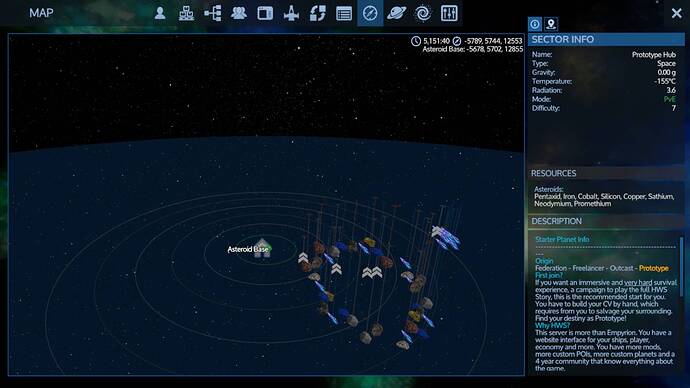The height and width of the screenshot is (388, 690).
Task: Close the map window
Action: point(676,13)
